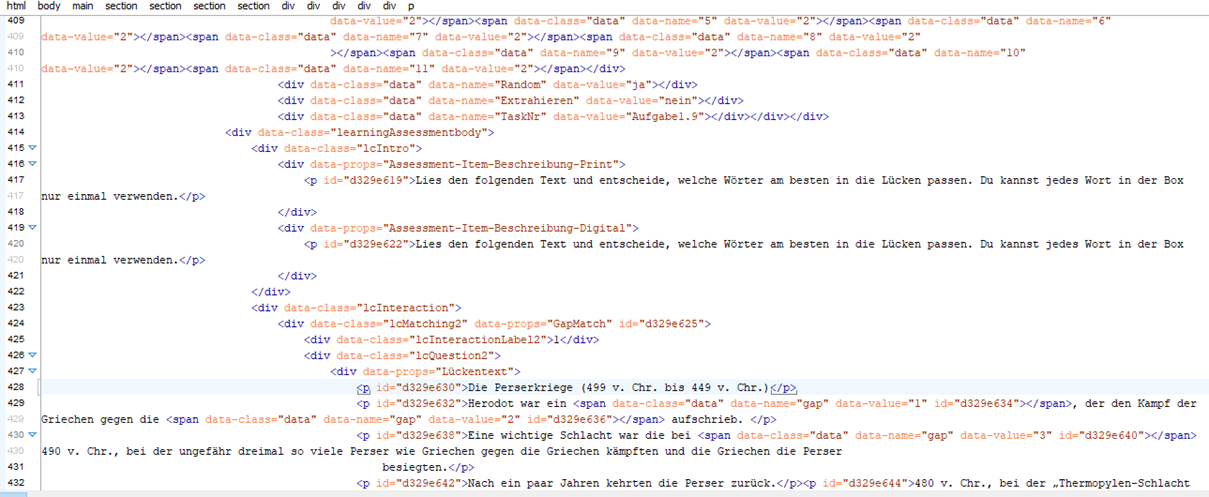Click the data-name "6" span attribute
1209x497 pixels.
pos(1099,20)
